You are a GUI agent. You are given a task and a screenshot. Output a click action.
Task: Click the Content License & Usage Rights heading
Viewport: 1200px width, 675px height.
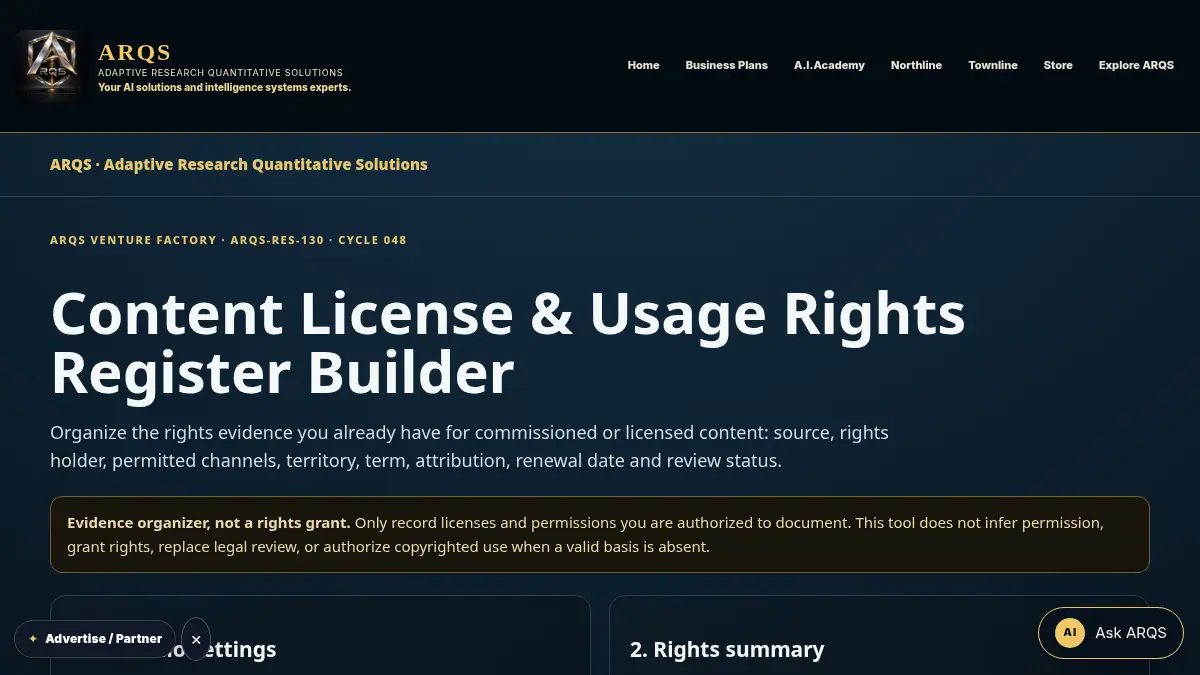point(508,342)
